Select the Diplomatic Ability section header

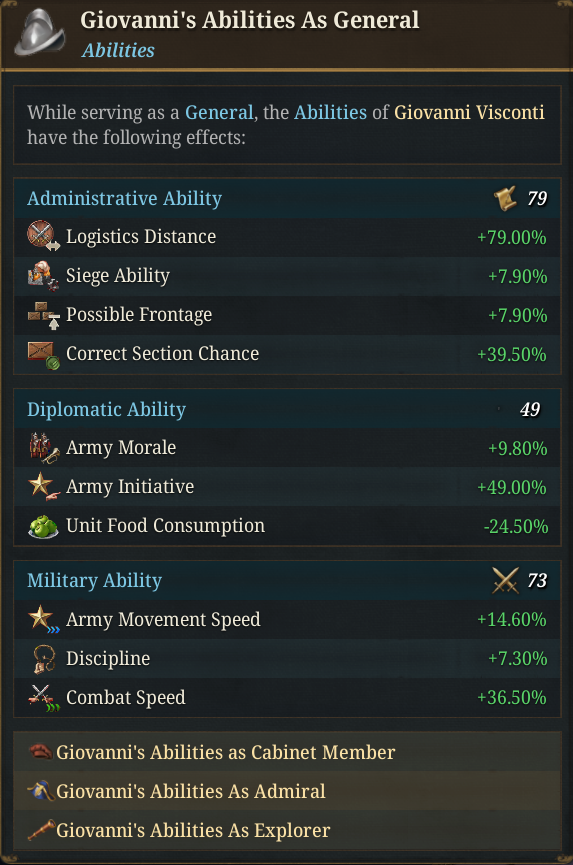[287, 409]
